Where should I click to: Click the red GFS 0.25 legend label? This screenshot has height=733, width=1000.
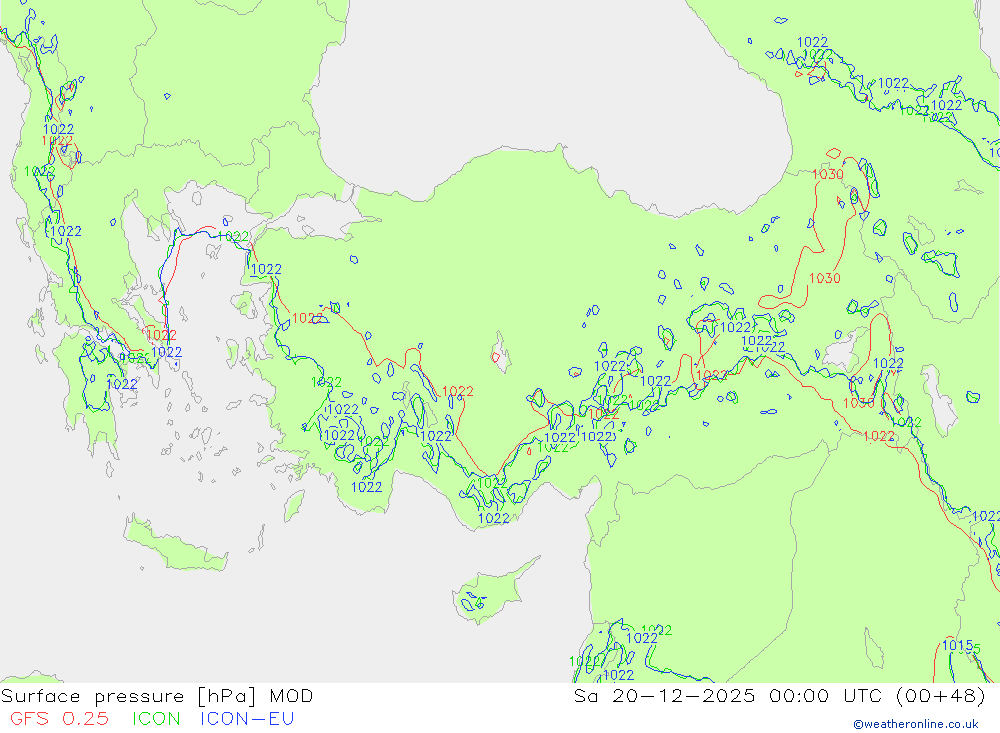(59, 719)
